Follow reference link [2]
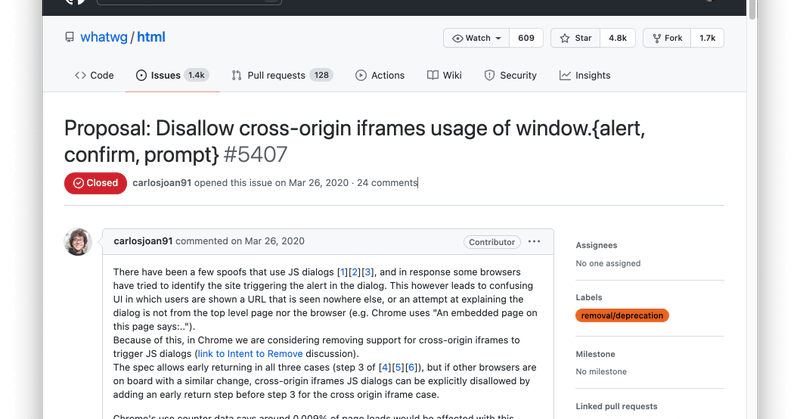The width and height of the screenshot is (800, 419). (355, 272)
